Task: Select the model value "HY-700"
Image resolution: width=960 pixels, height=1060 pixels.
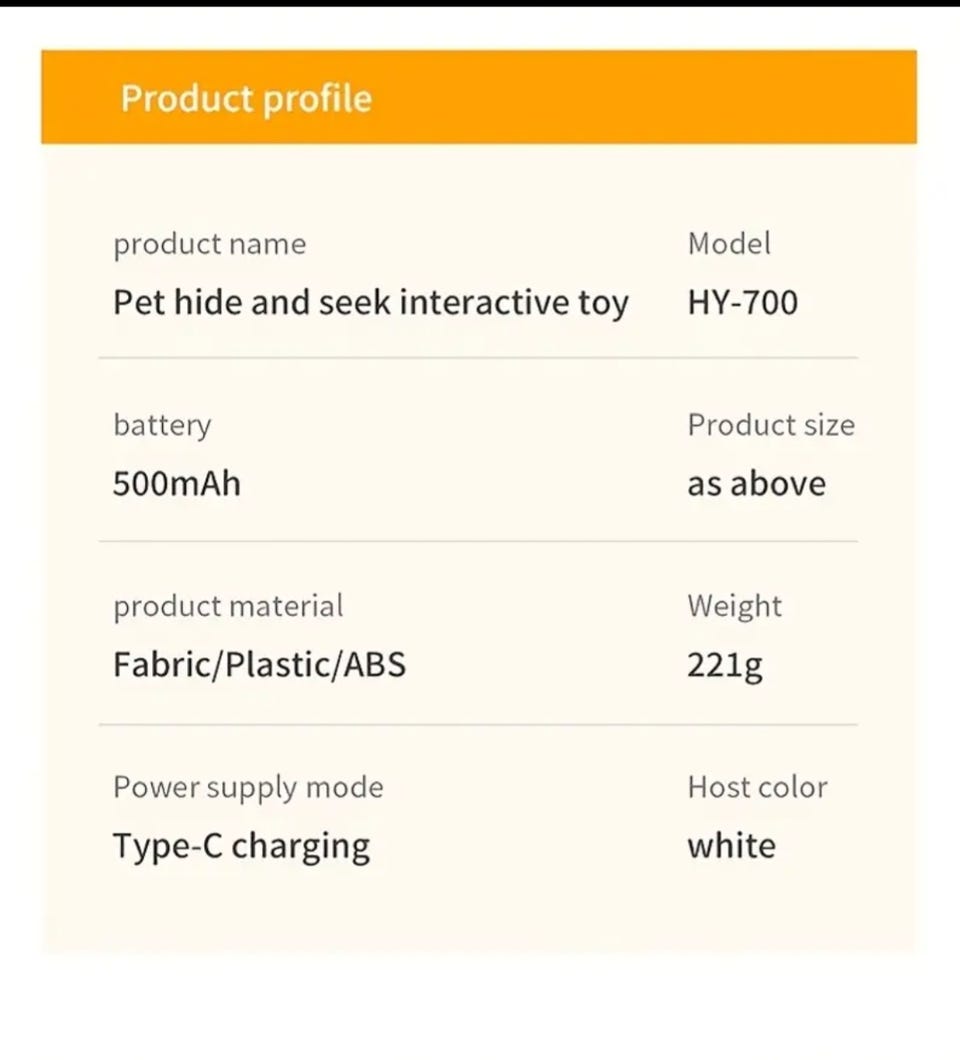Action: click(x=742, y=302)
